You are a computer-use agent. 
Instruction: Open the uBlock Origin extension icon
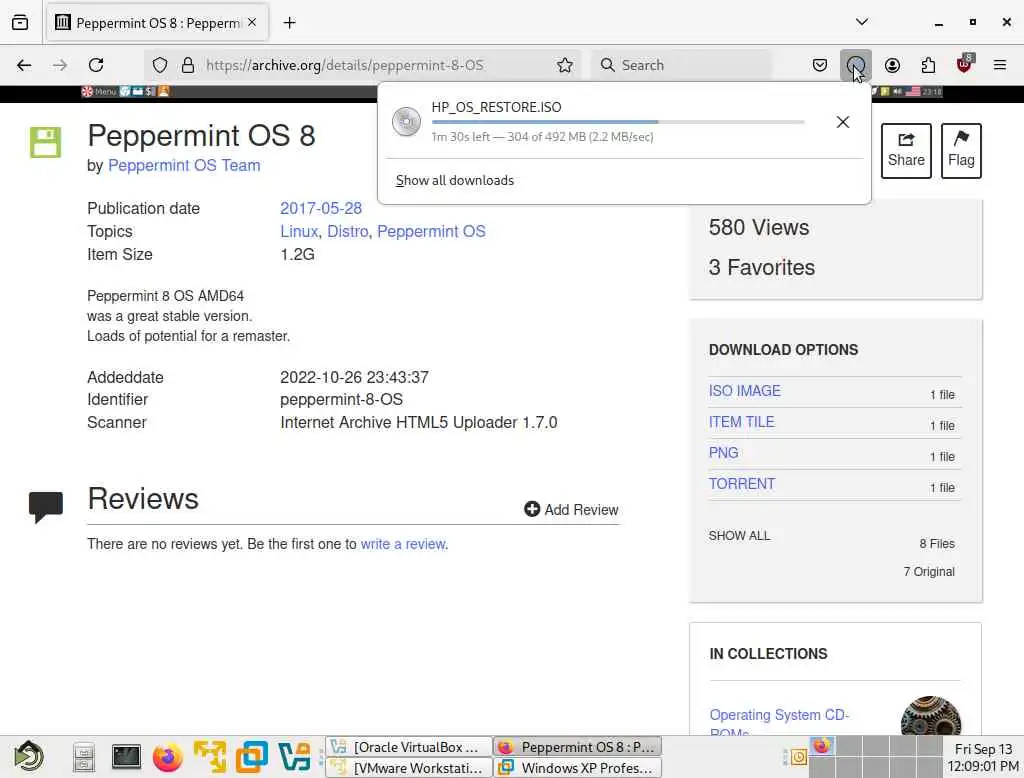tap(964, 63)
